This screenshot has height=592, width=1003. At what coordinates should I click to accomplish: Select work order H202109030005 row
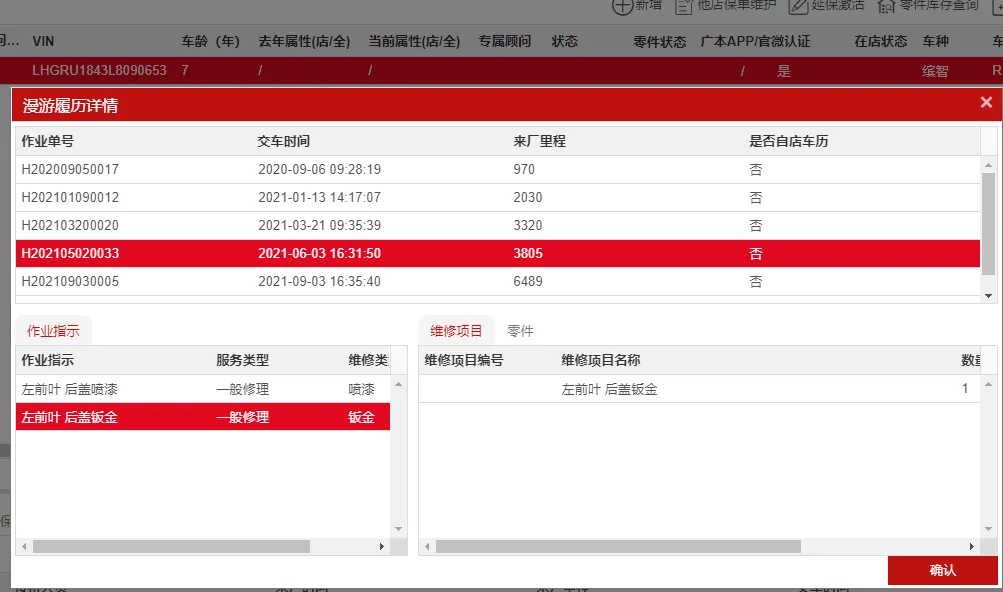[498, 282]
